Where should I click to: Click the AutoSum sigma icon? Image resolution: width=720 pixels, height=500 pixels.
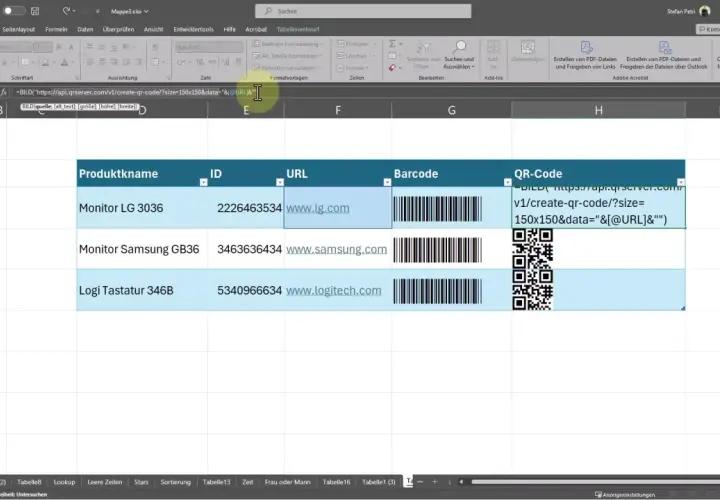392,44
